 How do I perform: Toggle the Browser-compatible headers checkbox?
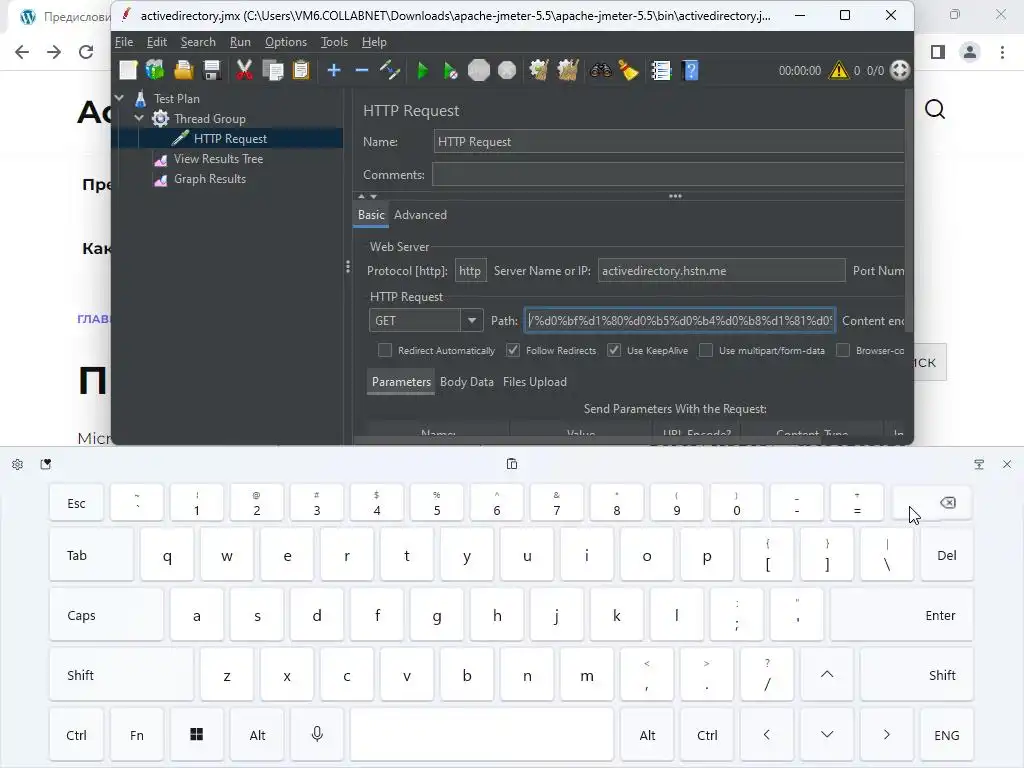[x=843, y=351]
